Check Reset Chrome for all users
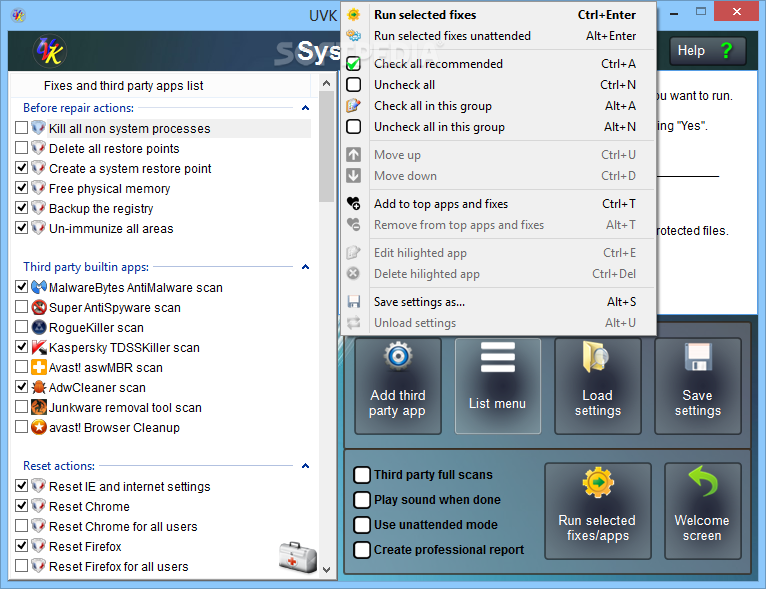The width and height of the screenshot is (766, 589). [x=21, y=526]
